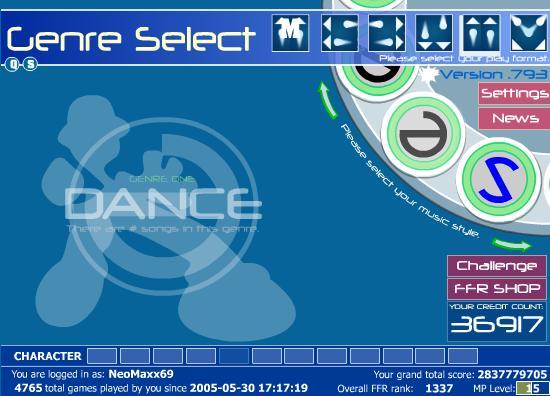The height and width of the screenshot is (396, 550).
Task: Choose the left-facing arrows play format
Action: (x=340, y=33)
